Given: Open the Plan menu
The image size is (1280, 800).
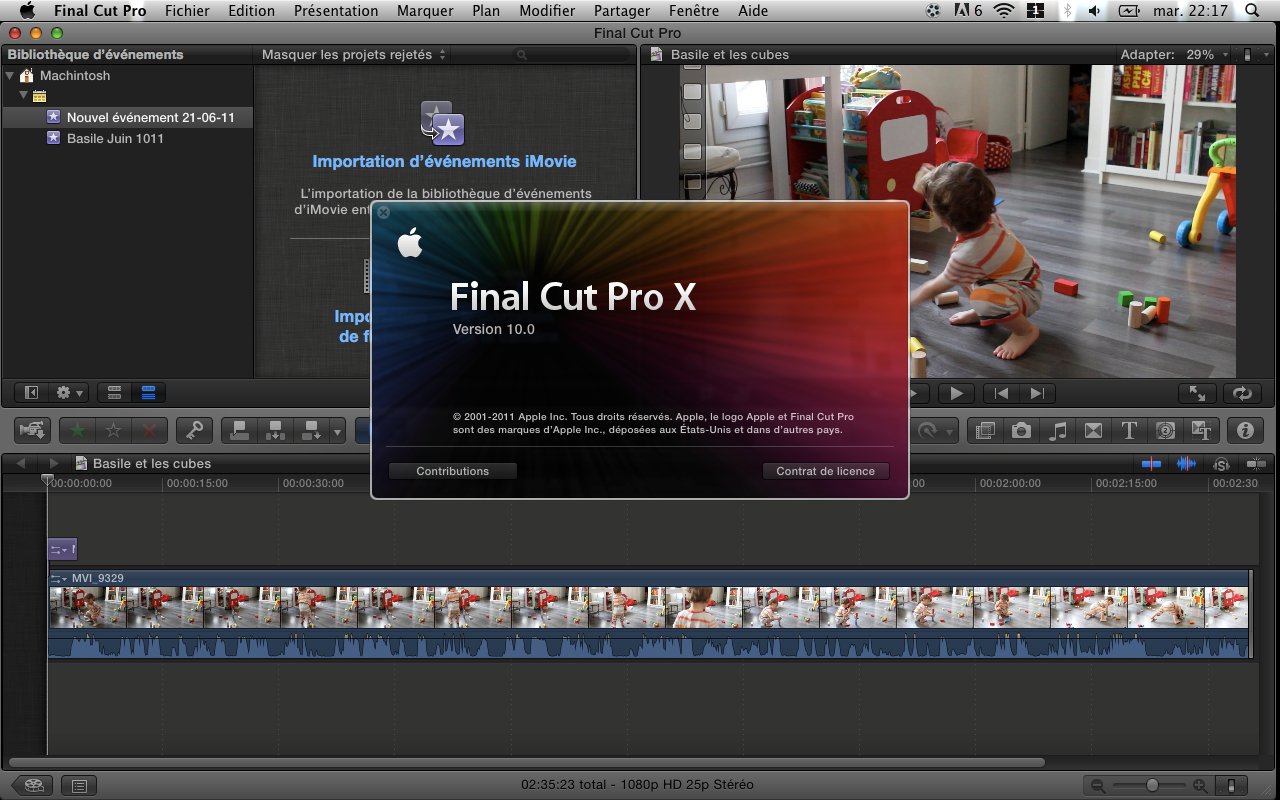Looking at the screenshot, I should point(486,11).
